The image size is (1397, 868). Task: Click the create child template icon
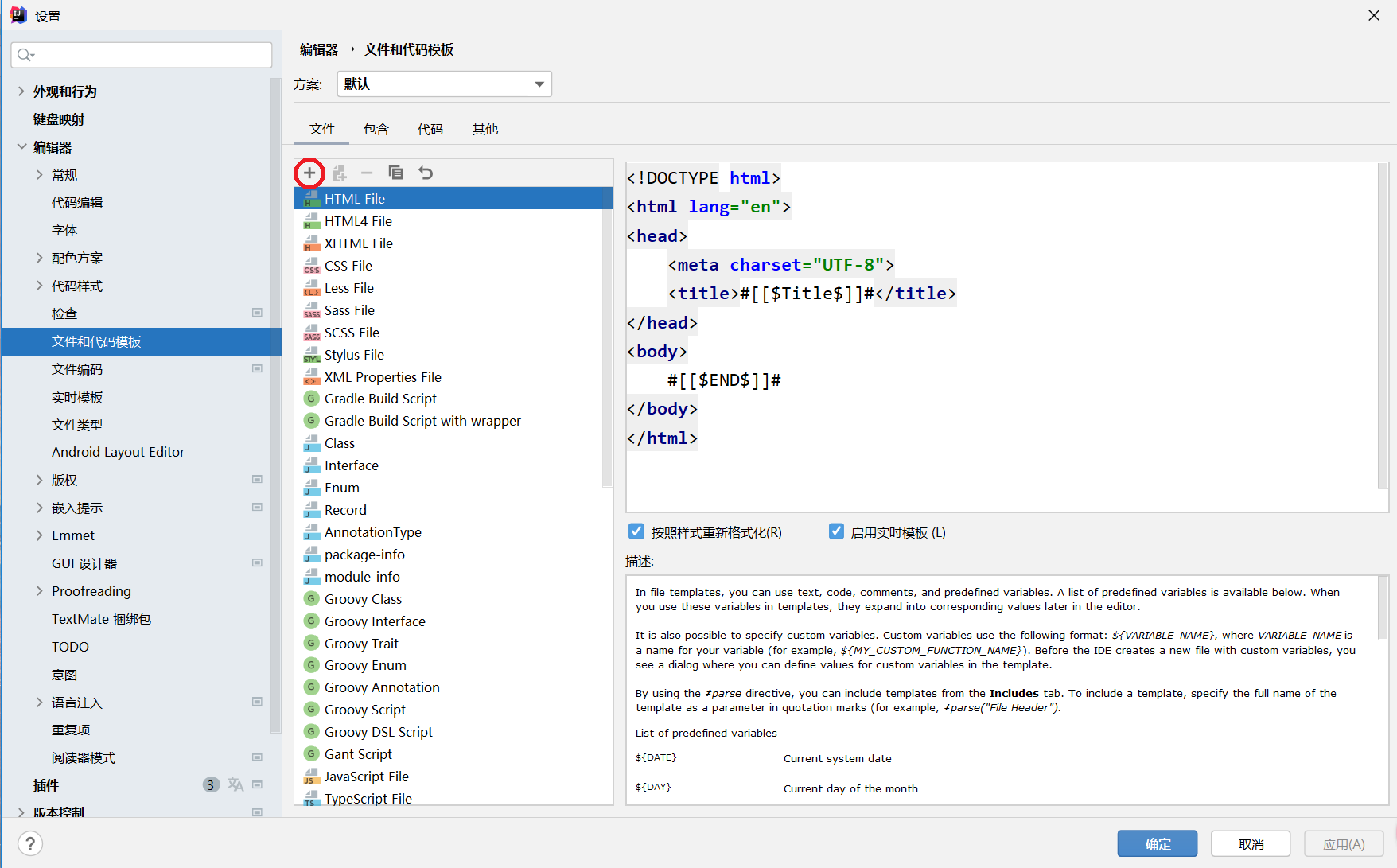(x=339, y=173)
